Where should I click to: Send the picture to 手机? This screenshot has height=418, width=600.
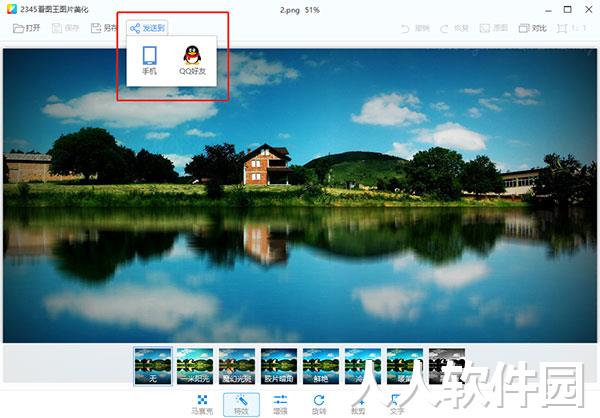tap(149, 60)
